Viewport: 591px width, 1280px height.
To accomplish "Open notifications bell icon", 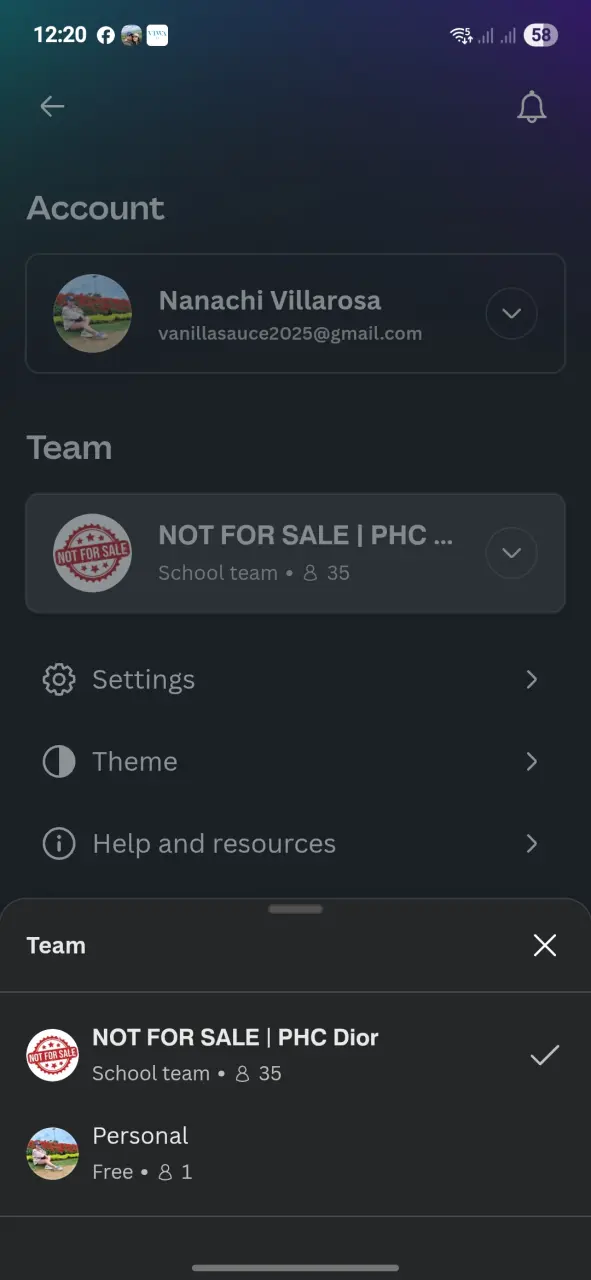I will (532, 107).
